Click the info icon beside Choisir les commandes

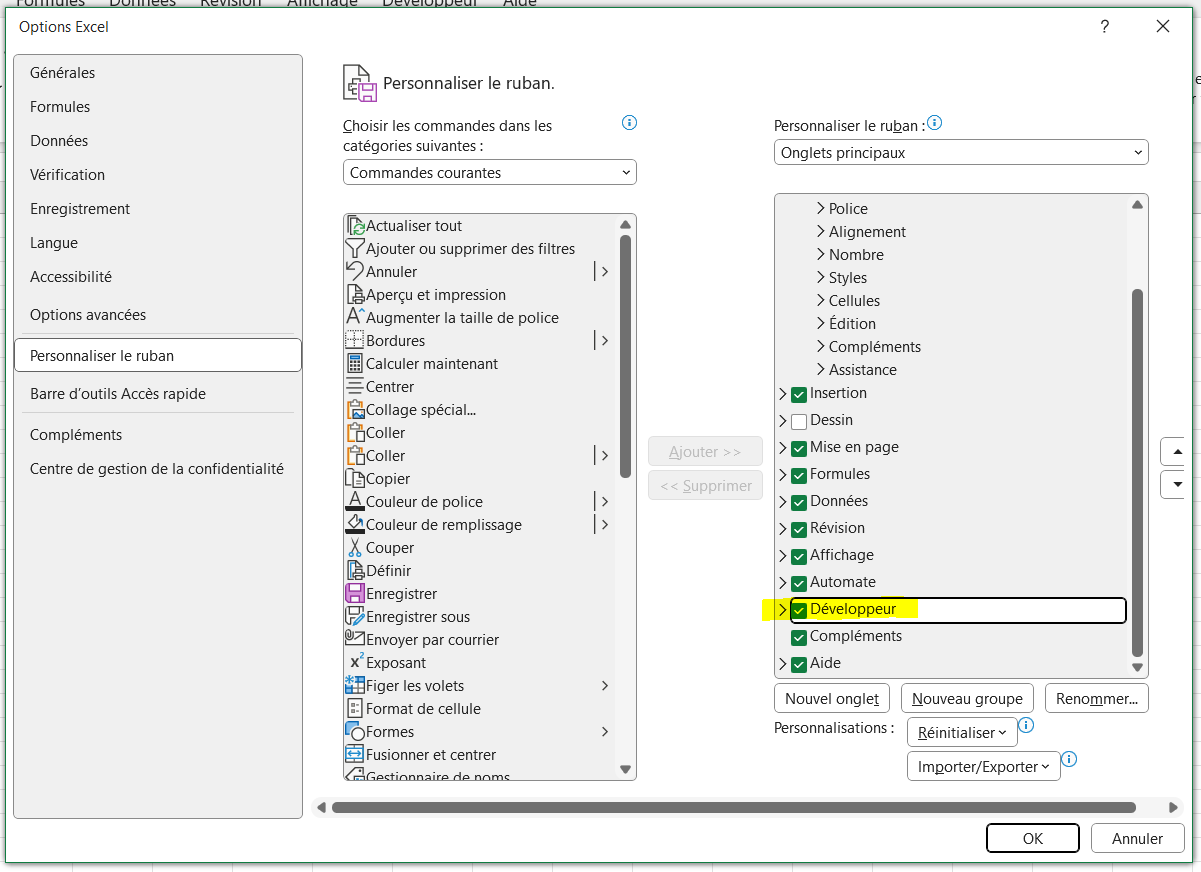(629, 123)
